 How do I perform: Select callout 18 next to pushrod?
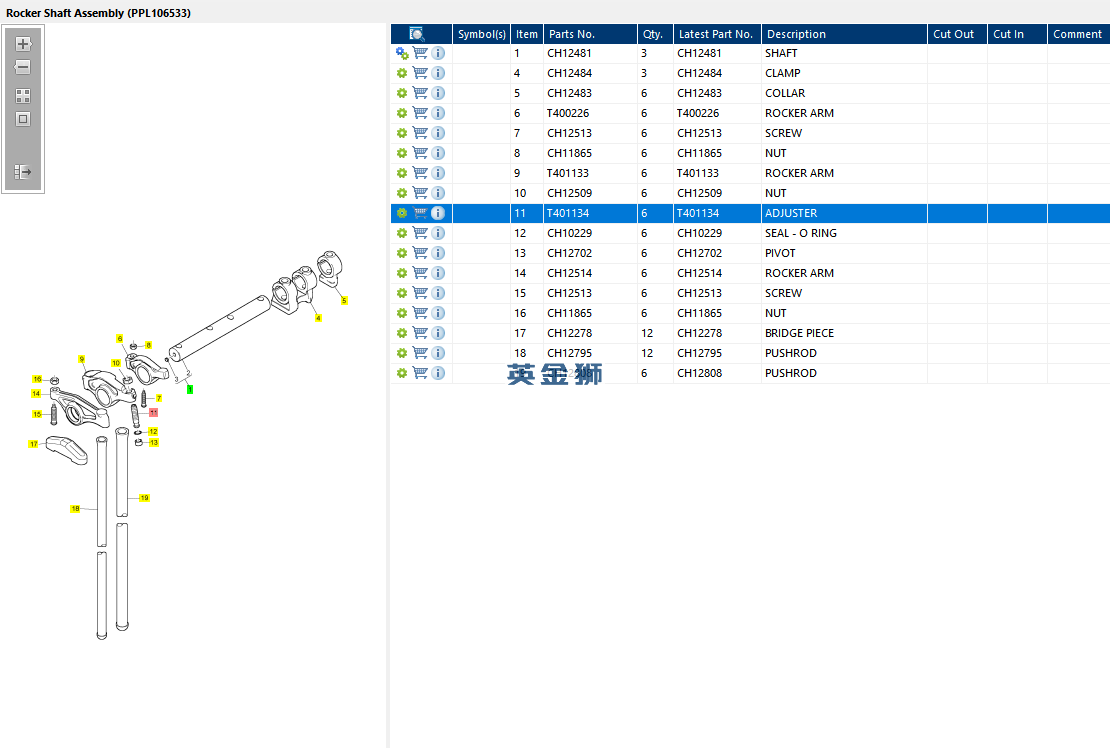[x=75, y=509]
